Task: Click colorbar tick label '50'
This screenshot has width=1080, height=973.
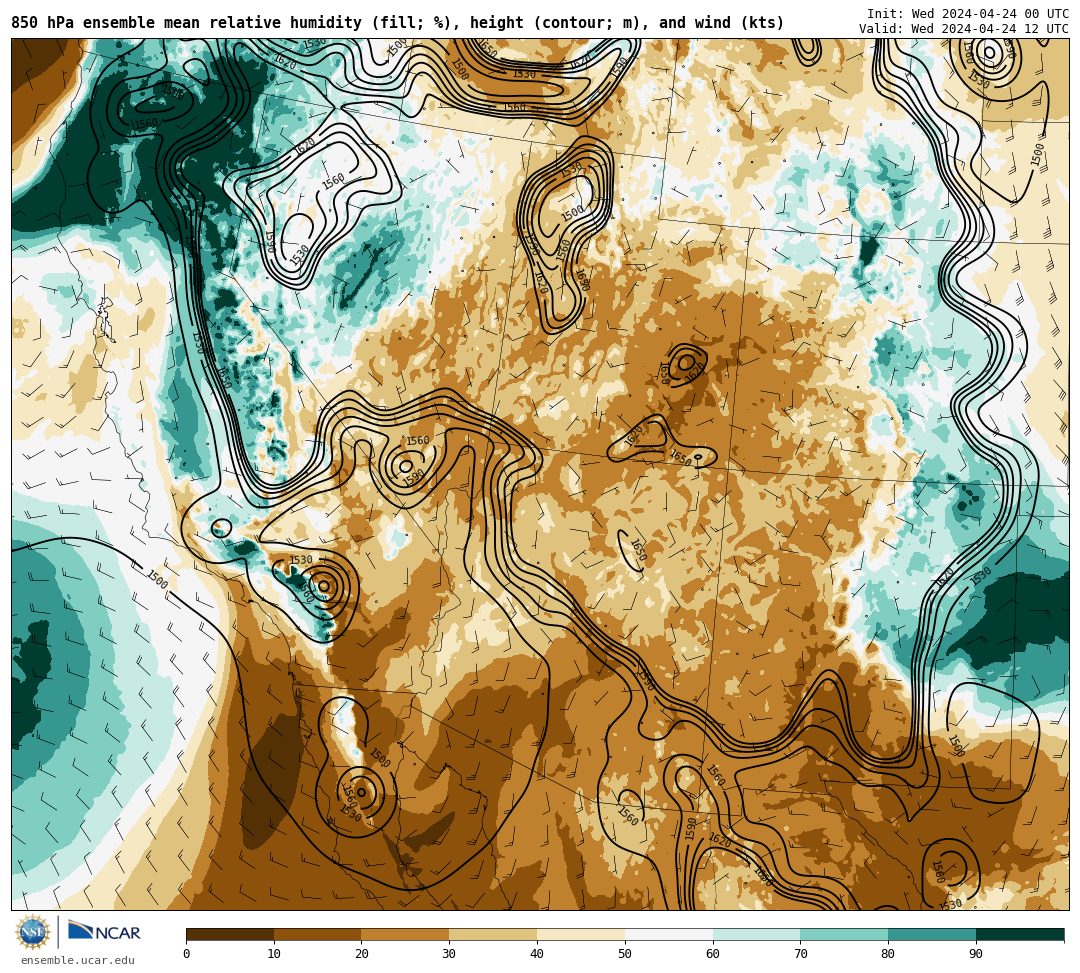Action: pyautogui.click(x=625, y=954)
